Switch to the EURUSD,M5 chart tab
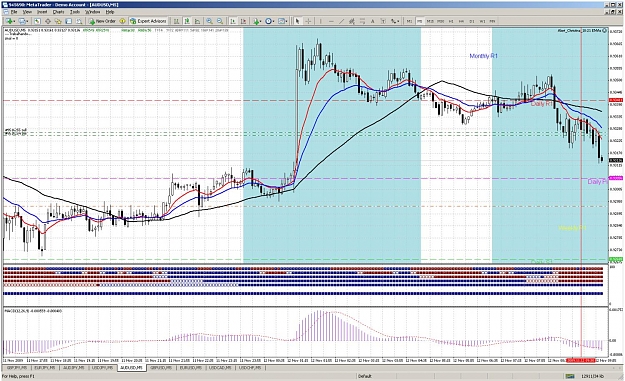The height and width of the screenshot is (381, 625). (x=191, y=368)
